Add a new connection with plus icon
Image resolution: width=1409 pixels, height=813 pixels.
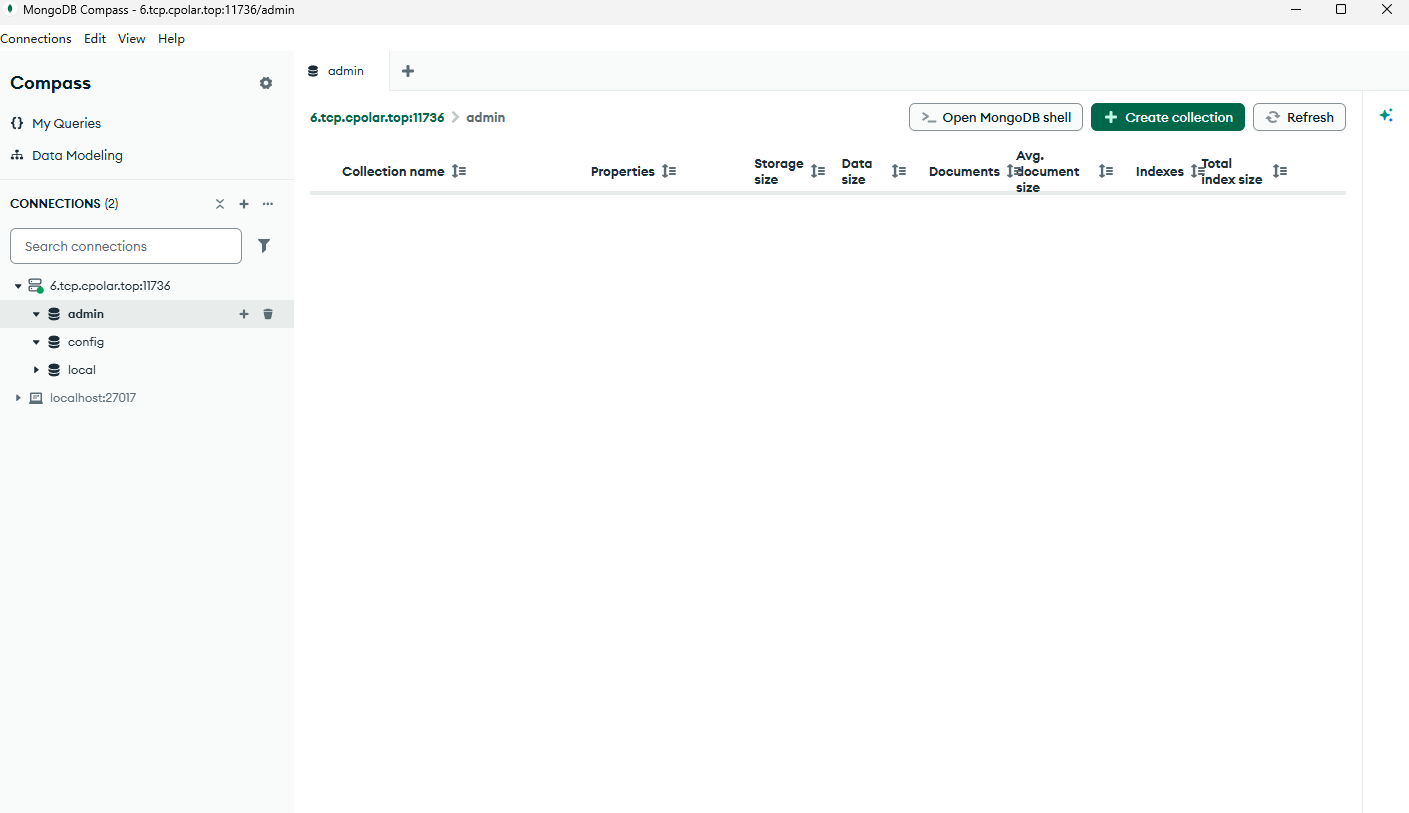point(244,204)
